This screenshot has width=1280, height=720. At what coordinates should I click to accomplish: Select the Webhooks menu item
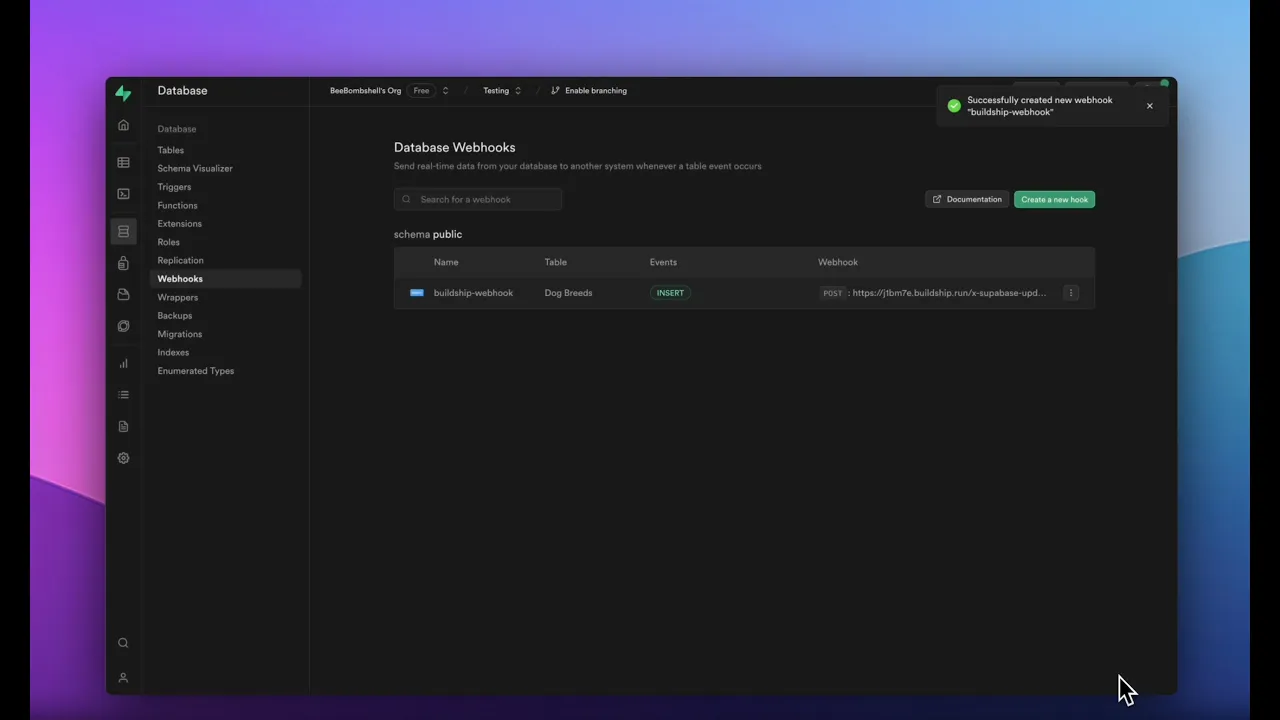226,279
